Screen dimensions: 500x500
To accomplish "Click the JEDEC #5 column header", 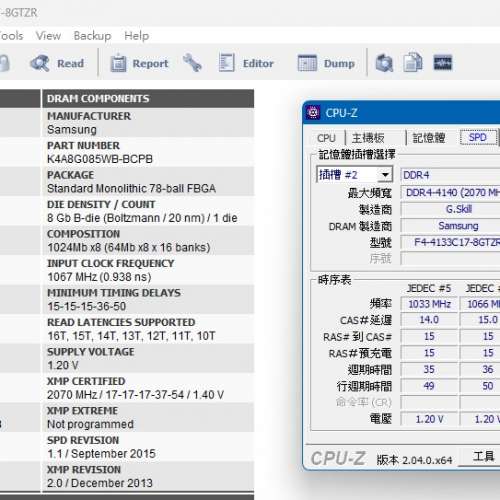I will [429, 288].
